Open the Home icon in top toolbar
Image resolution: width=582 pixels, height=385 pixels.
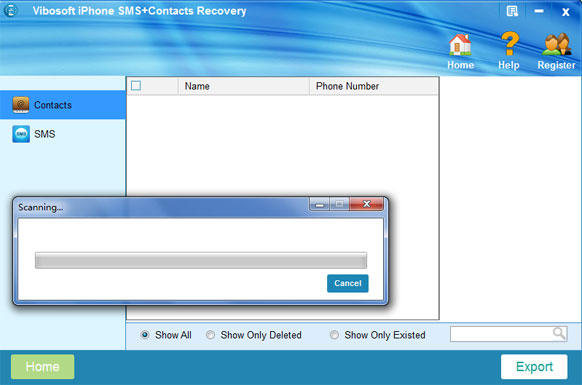(x=460, y=45)
